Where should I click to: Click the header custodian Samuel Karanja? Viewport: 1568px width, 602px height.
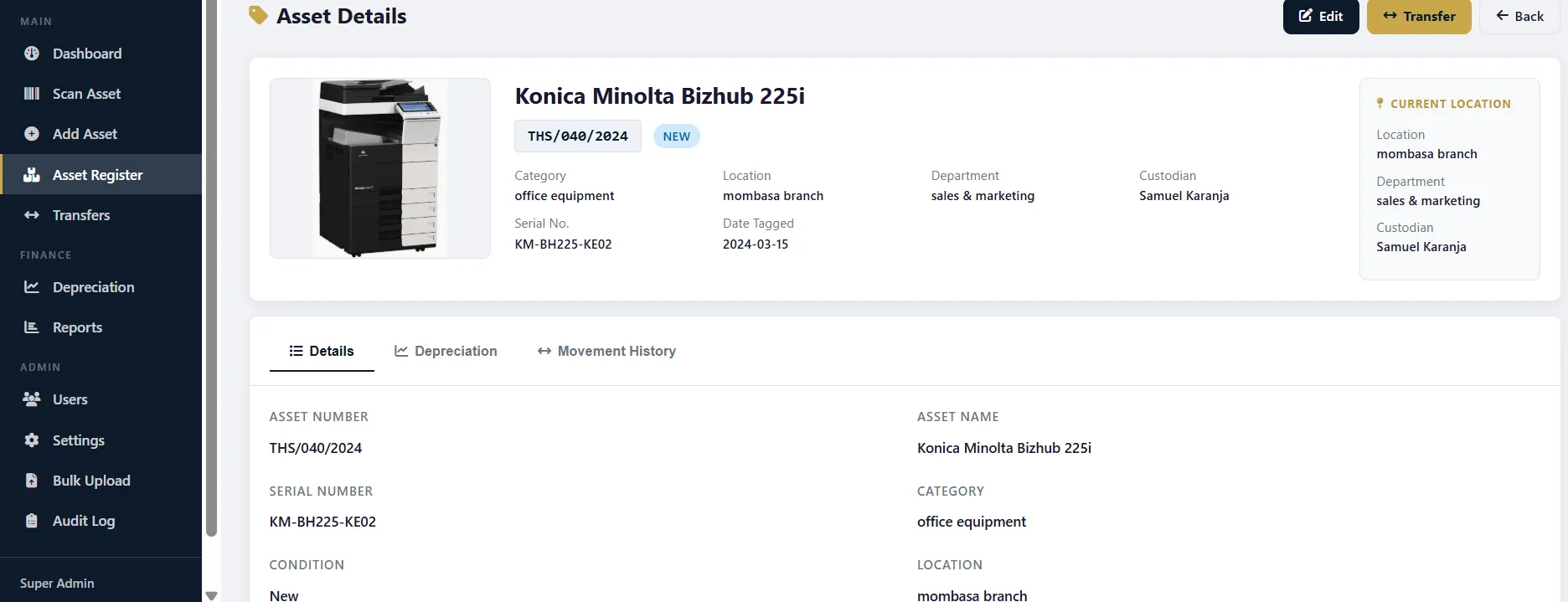1184,196
